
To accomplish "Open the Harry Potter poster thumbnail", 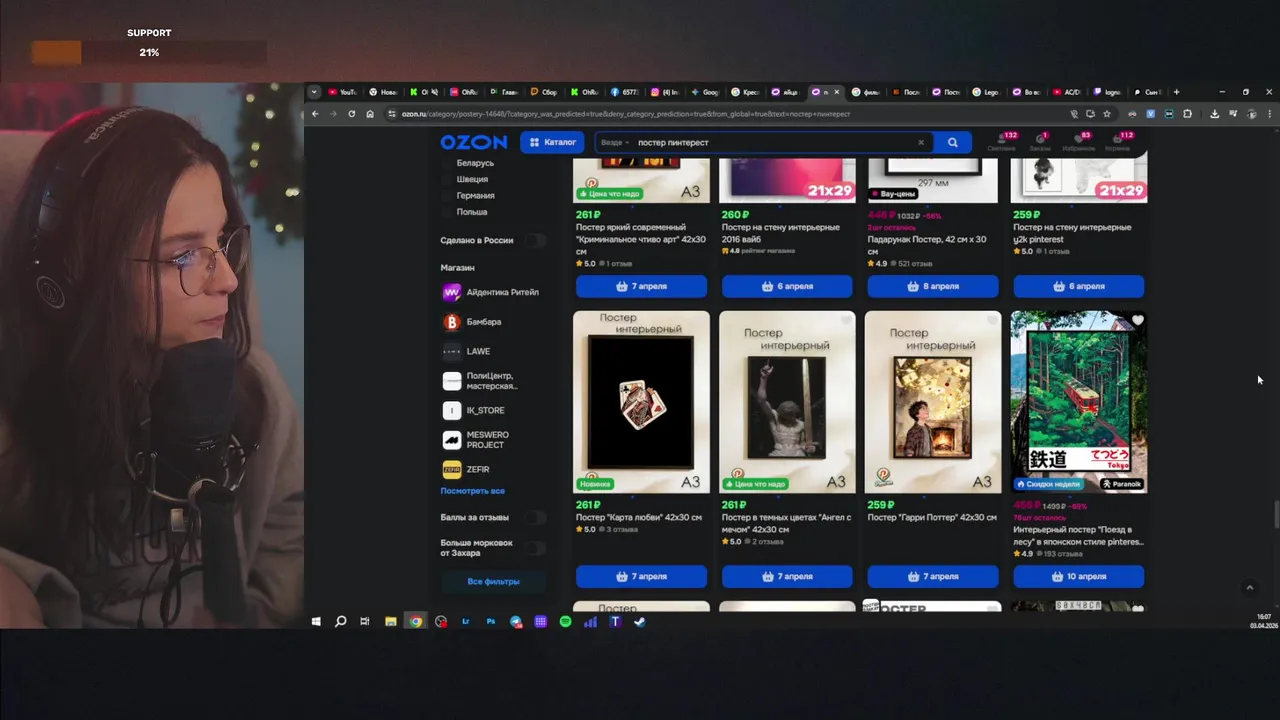I will [933, 402].
